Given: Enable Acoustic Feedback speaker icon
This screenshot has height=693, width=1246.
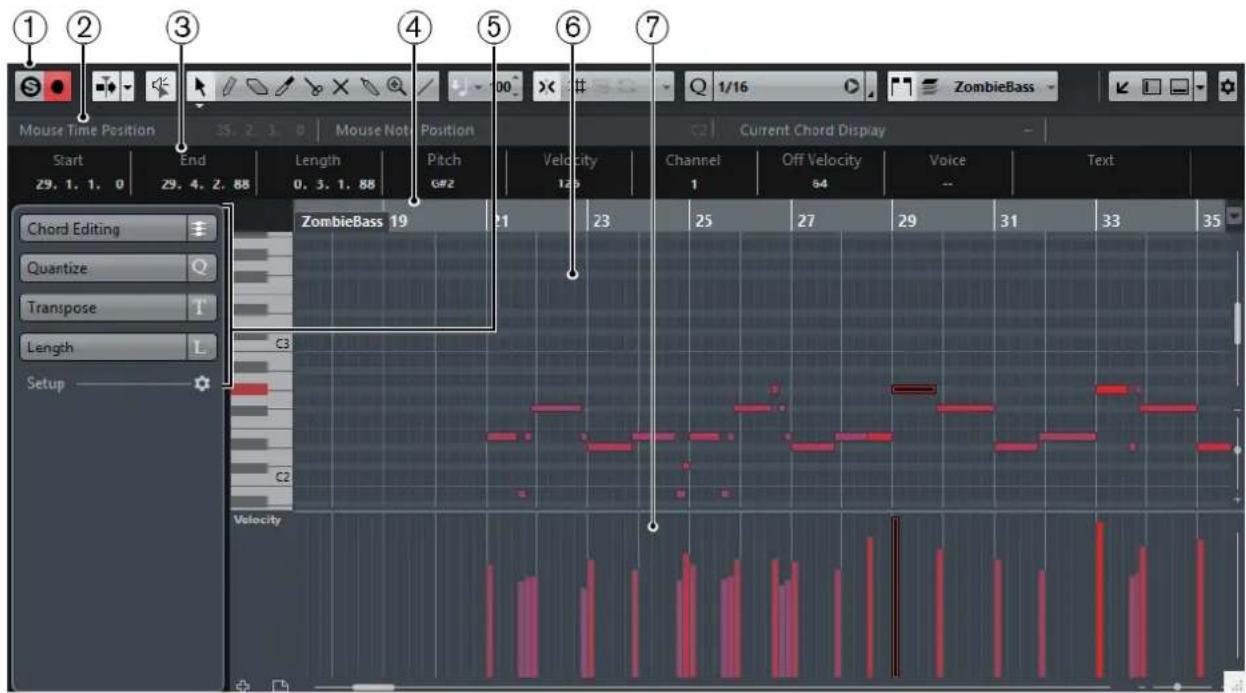Looking at the screenshot, I should point(160,87).
